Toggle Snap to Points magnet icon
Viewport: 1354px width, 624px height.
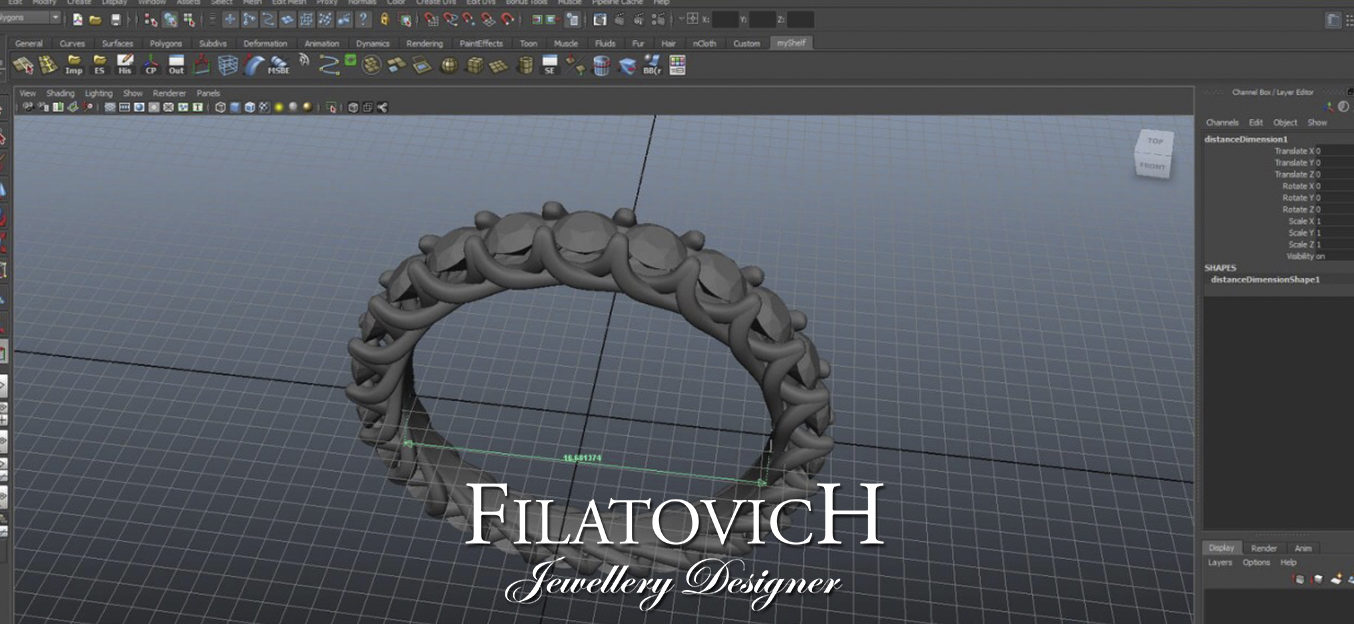click(x=468, y=19)
